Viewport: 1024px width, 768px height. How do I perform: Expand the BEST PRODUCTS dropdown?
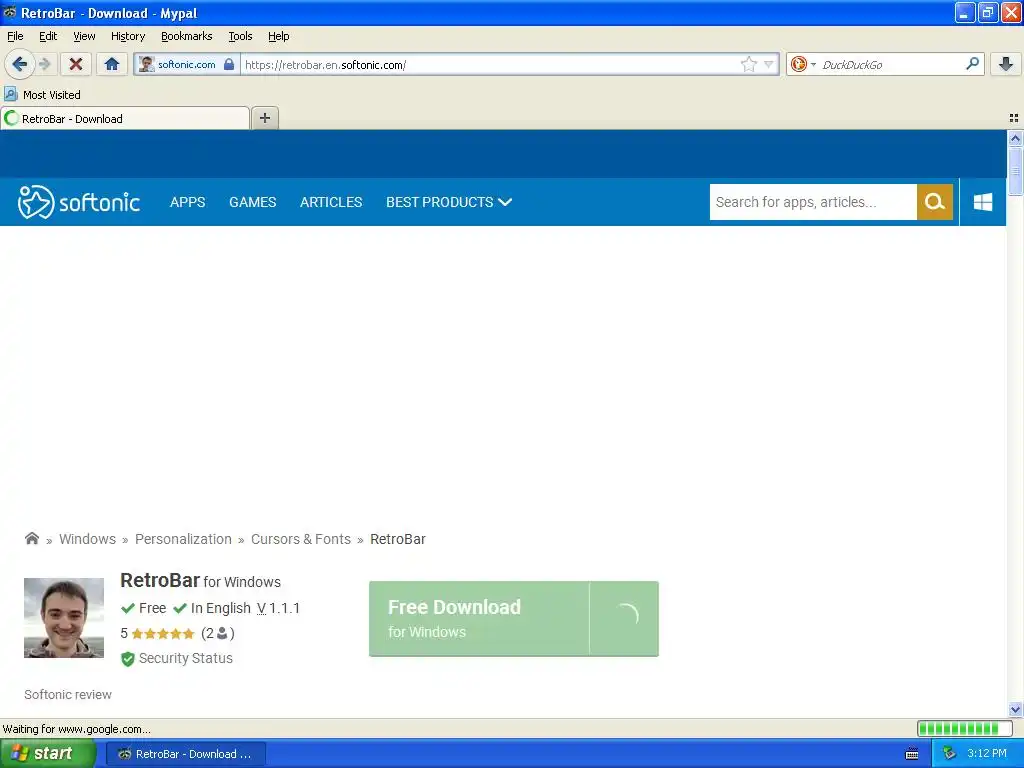click(449, 202)
